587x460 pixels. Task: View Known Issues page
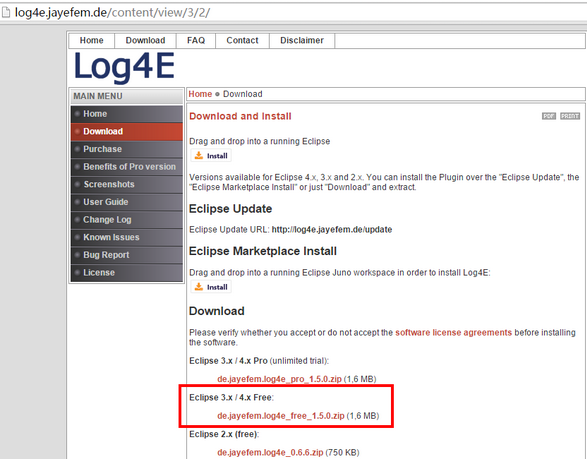click(x=127, y=237)
